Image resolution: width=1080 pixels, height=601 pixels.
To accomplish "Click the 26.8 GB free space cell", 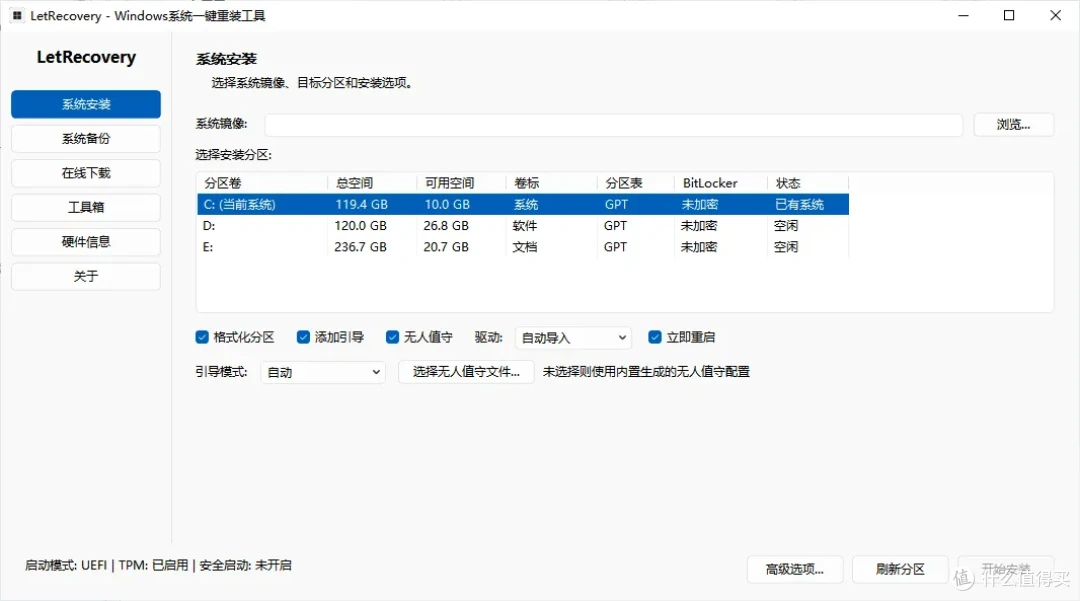I will click(x=446, y=226).
